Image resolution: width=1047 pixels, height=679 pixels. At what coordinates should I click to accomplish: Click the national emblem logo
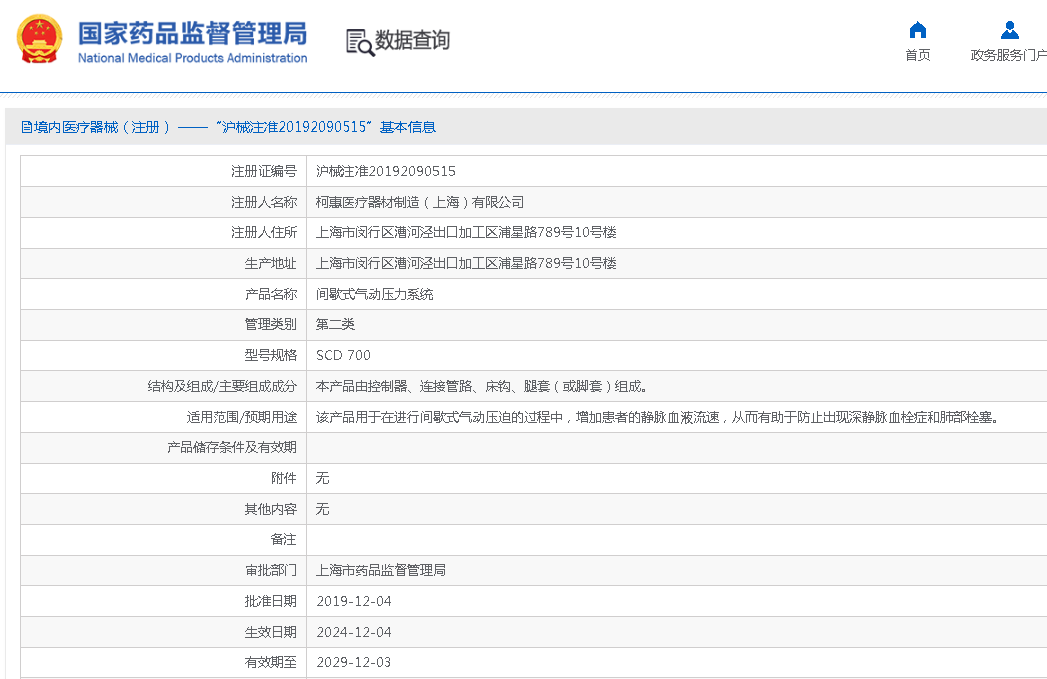point(39,40)
